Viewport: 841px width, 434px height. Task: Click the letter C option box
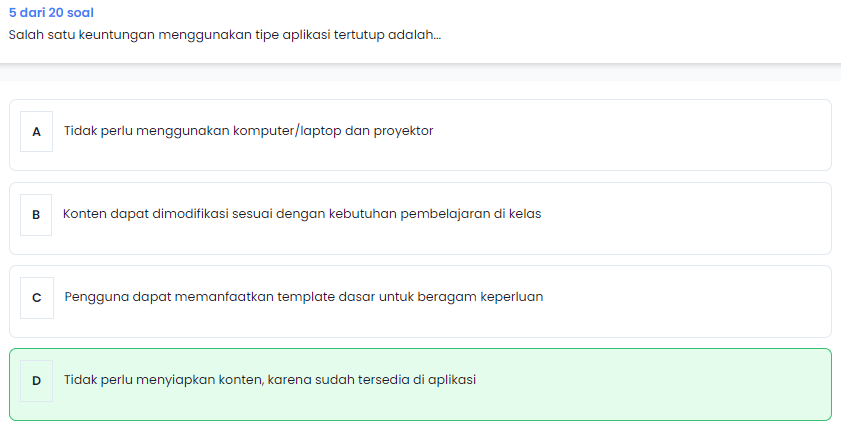click(x=37, y=298)
